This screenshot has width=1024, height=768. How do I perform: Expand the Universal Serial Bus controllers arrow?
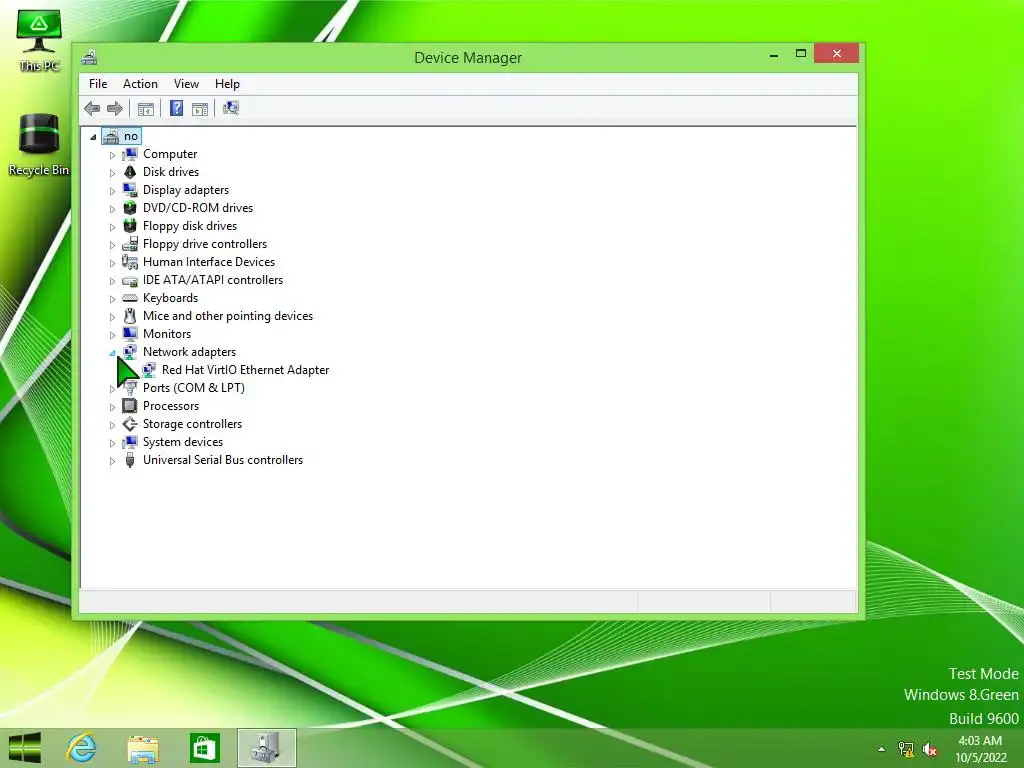coord(112,461)
